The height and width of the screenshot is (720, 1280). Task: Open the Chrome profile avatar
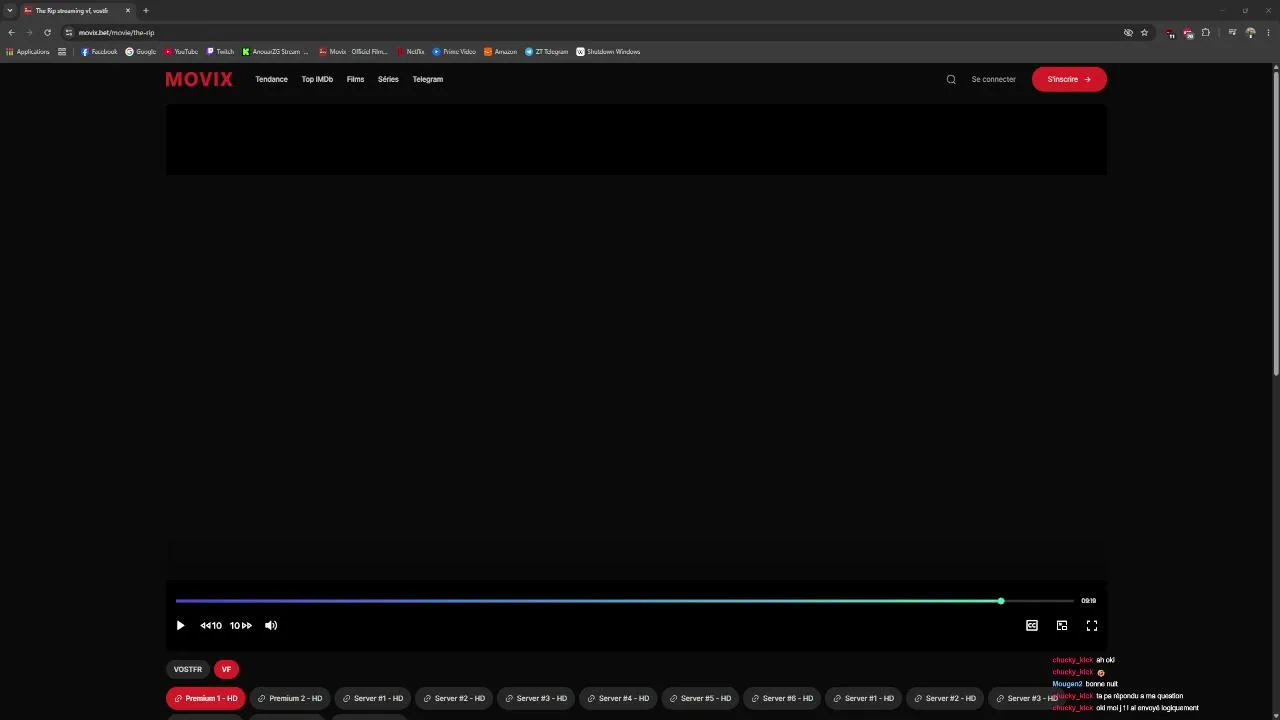coord(1250,32)
